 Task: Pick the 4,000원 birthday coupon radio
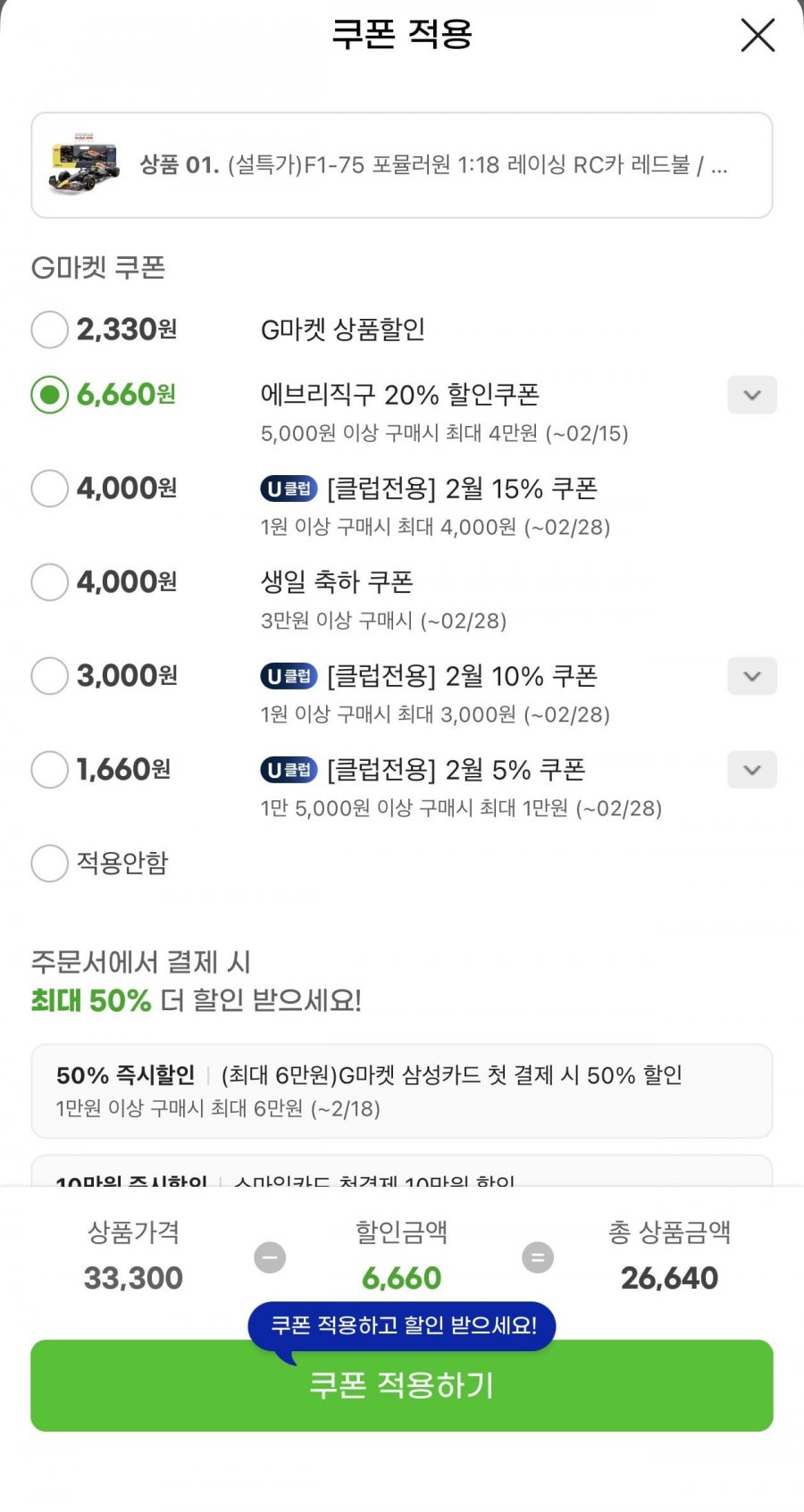(50, 582)
